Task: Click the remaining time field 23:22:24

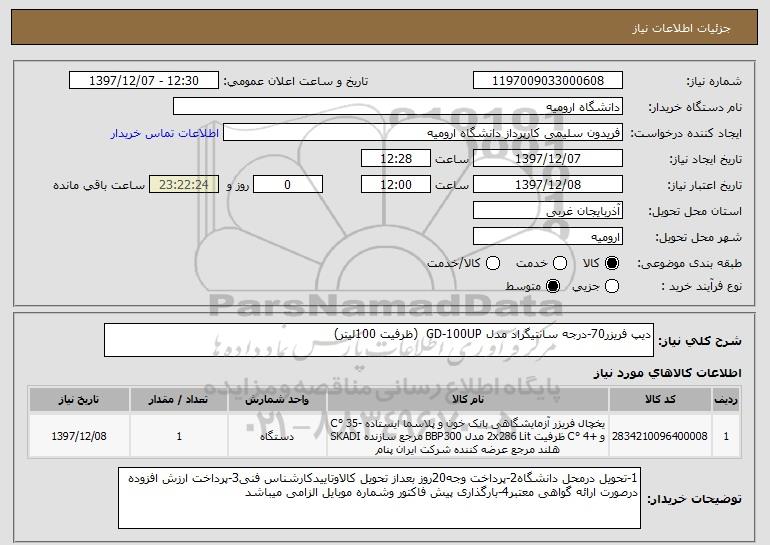Action: (184, 185)
